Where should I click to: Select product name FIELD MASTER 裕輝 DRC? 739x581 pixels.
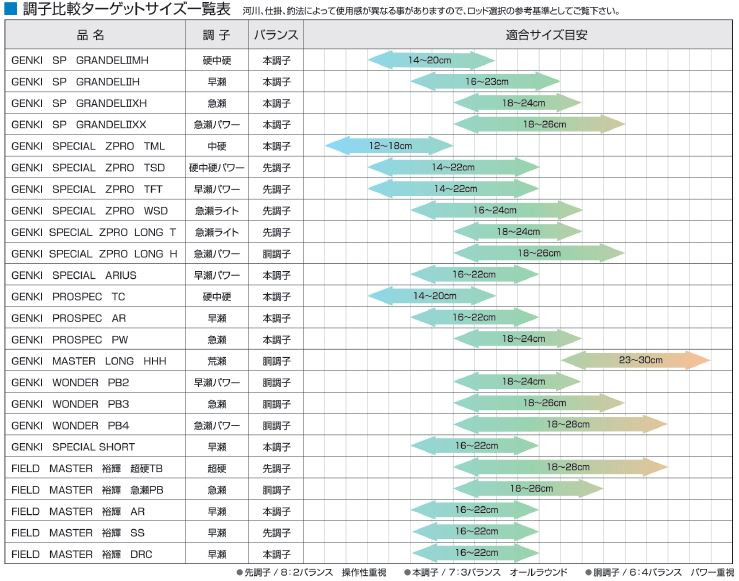[82, 554]
